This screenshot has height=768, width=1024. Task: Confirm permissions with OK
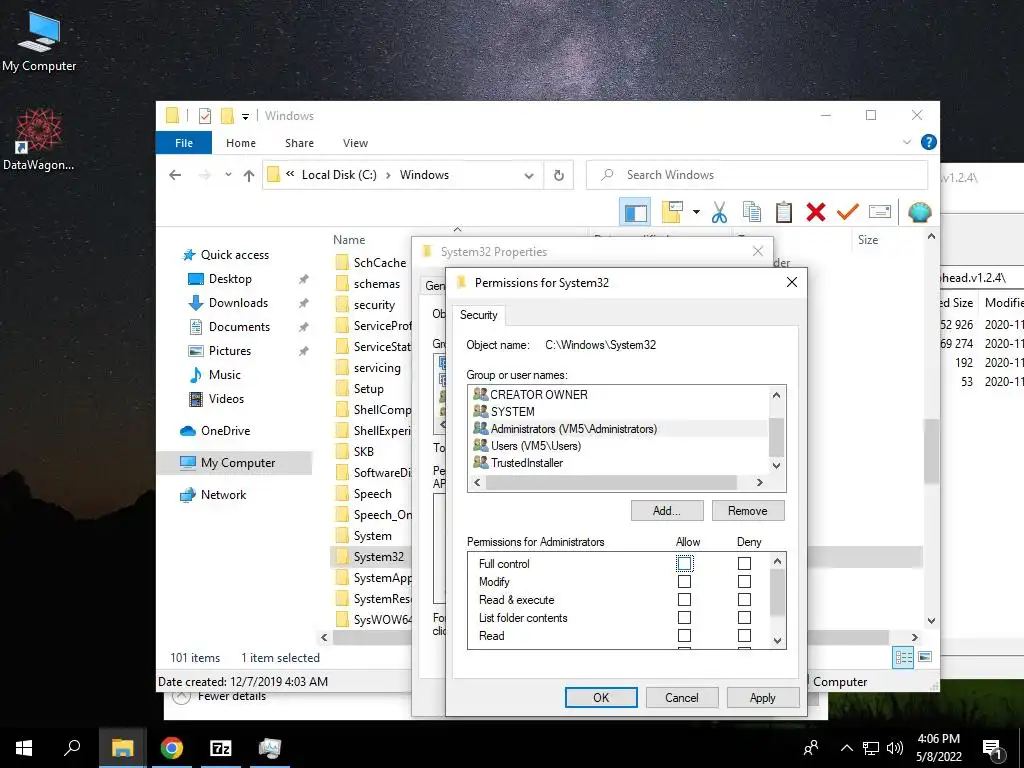pyautogui.click(x=601, y=697)
